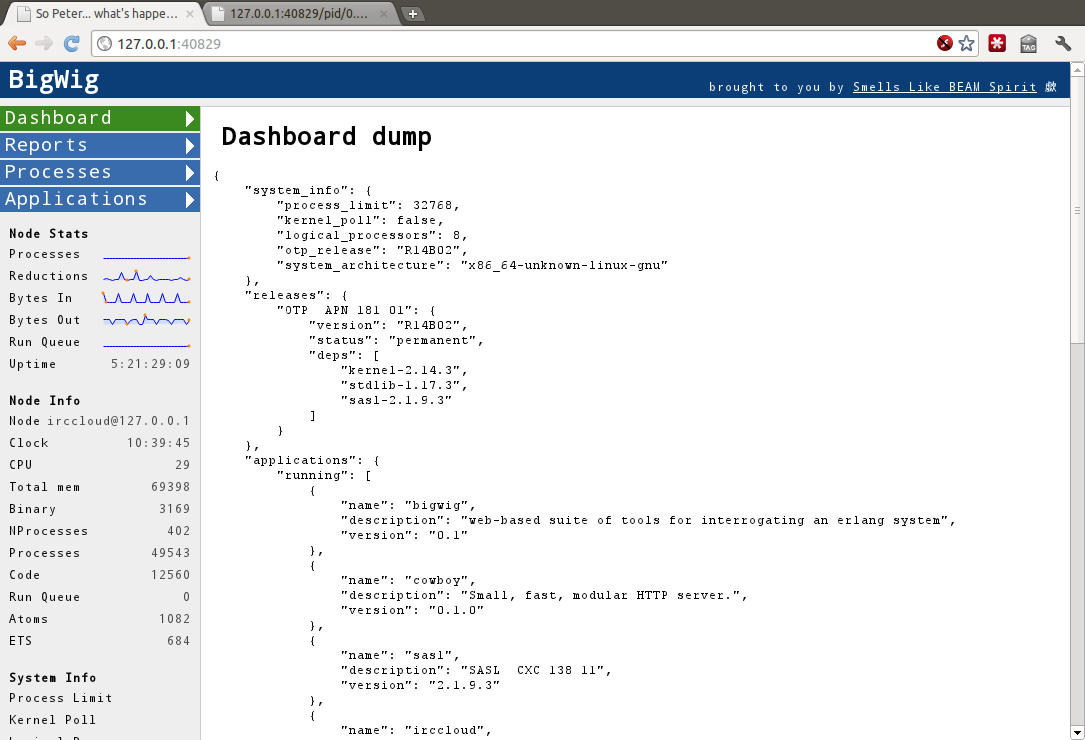The width and height of the screenshot is (1085, 740).
Task: Click the Processes value "49543"
Action: click(x=171, y=553)
